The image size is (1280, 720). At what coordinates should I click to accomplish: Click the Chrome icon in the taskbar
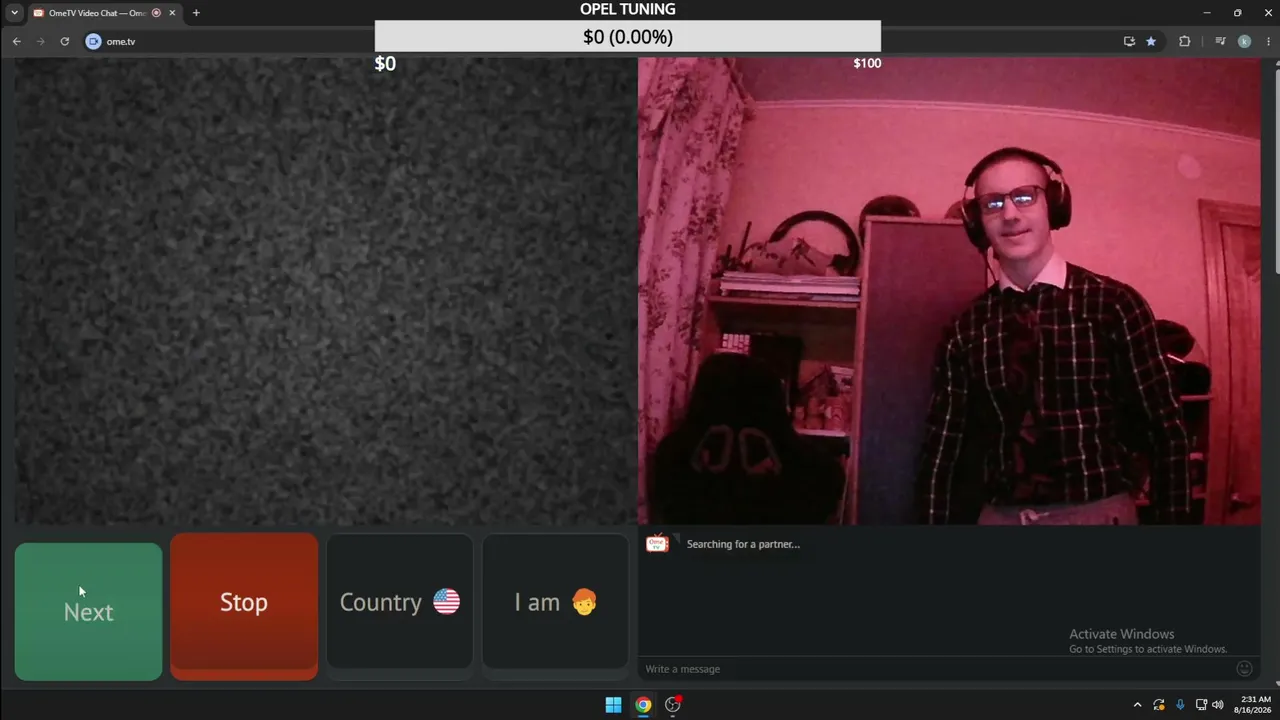pyautogui.click(x=643, y=705)
